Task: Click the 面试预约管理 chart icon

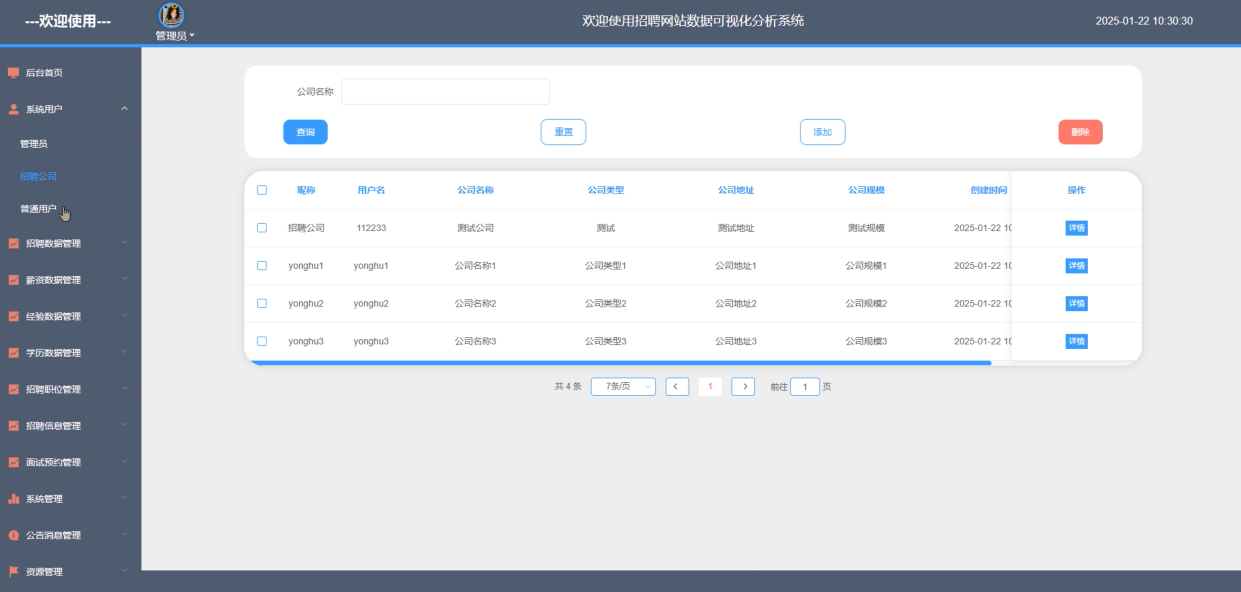Action: (14, 462)
